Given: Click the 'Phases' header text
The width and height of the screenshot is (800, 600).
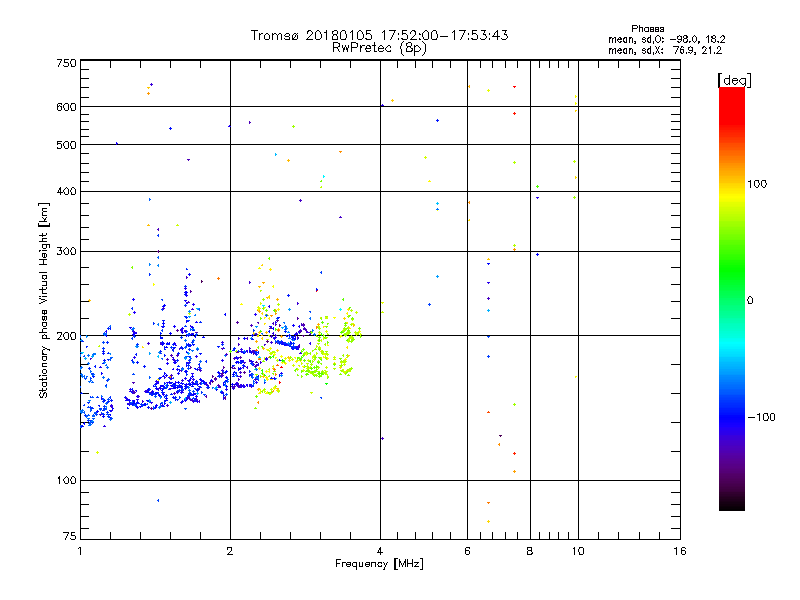Looking at the screenshot, I should 647,29.
